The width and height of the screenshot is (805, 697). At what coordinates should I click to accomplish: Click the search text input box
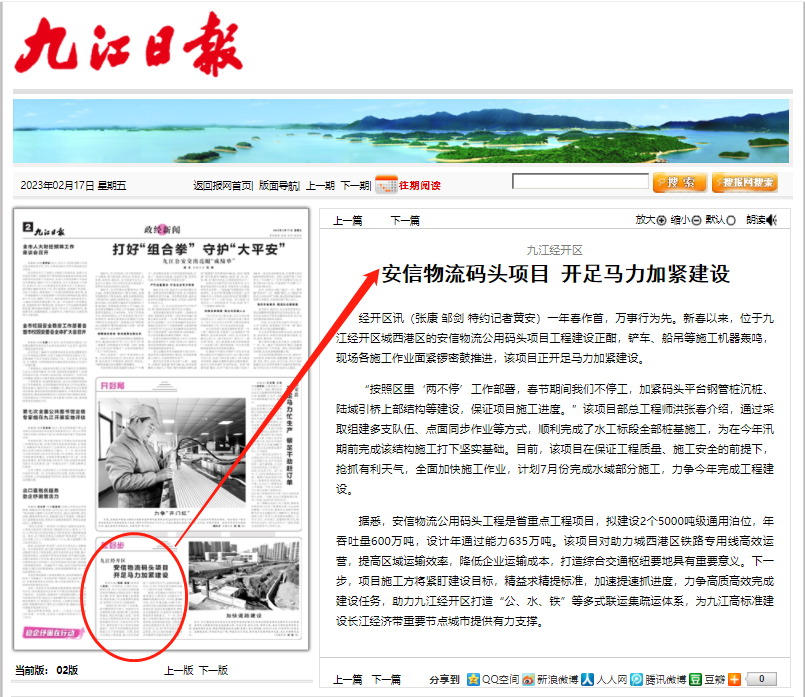coord(580,181)
